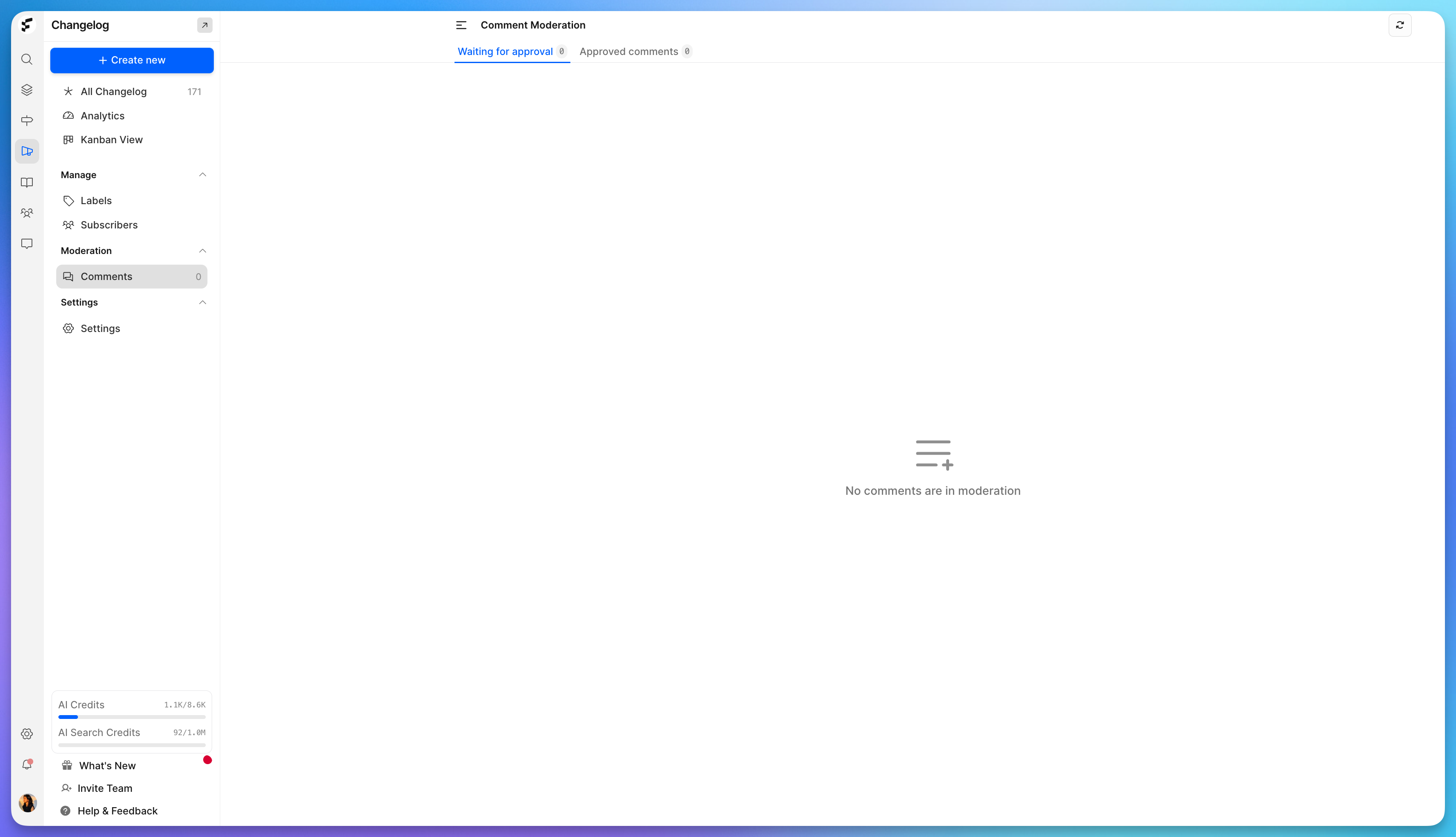
Task: Collapse the Moderation section chevron
Action: click(x=202, y=251)
